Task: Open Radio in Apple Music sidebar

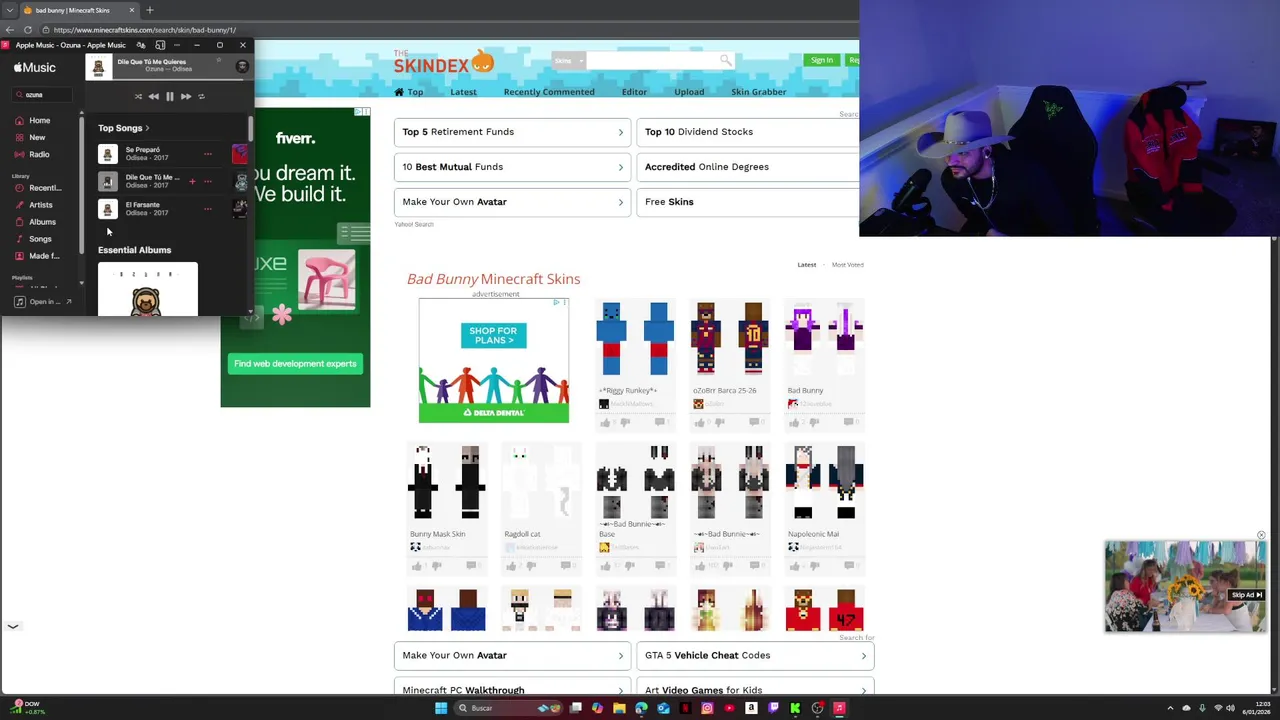Action: [39, 154]
